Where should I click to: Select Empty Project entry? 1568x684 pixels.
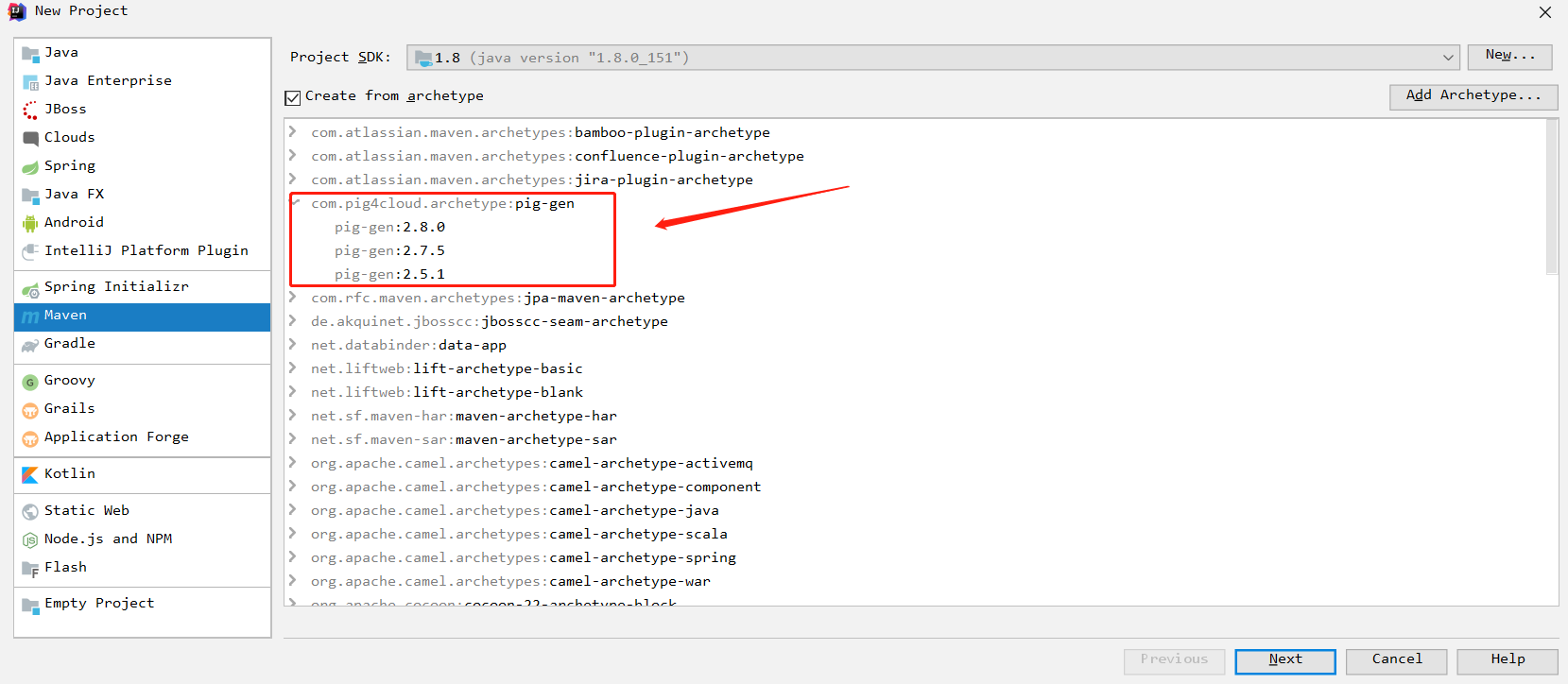click(143, 604)
